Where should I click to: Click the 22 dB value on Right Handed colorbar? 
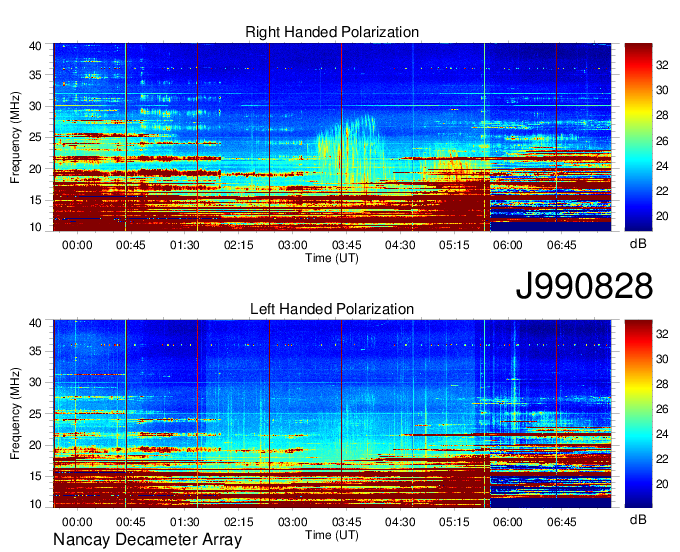662,191
